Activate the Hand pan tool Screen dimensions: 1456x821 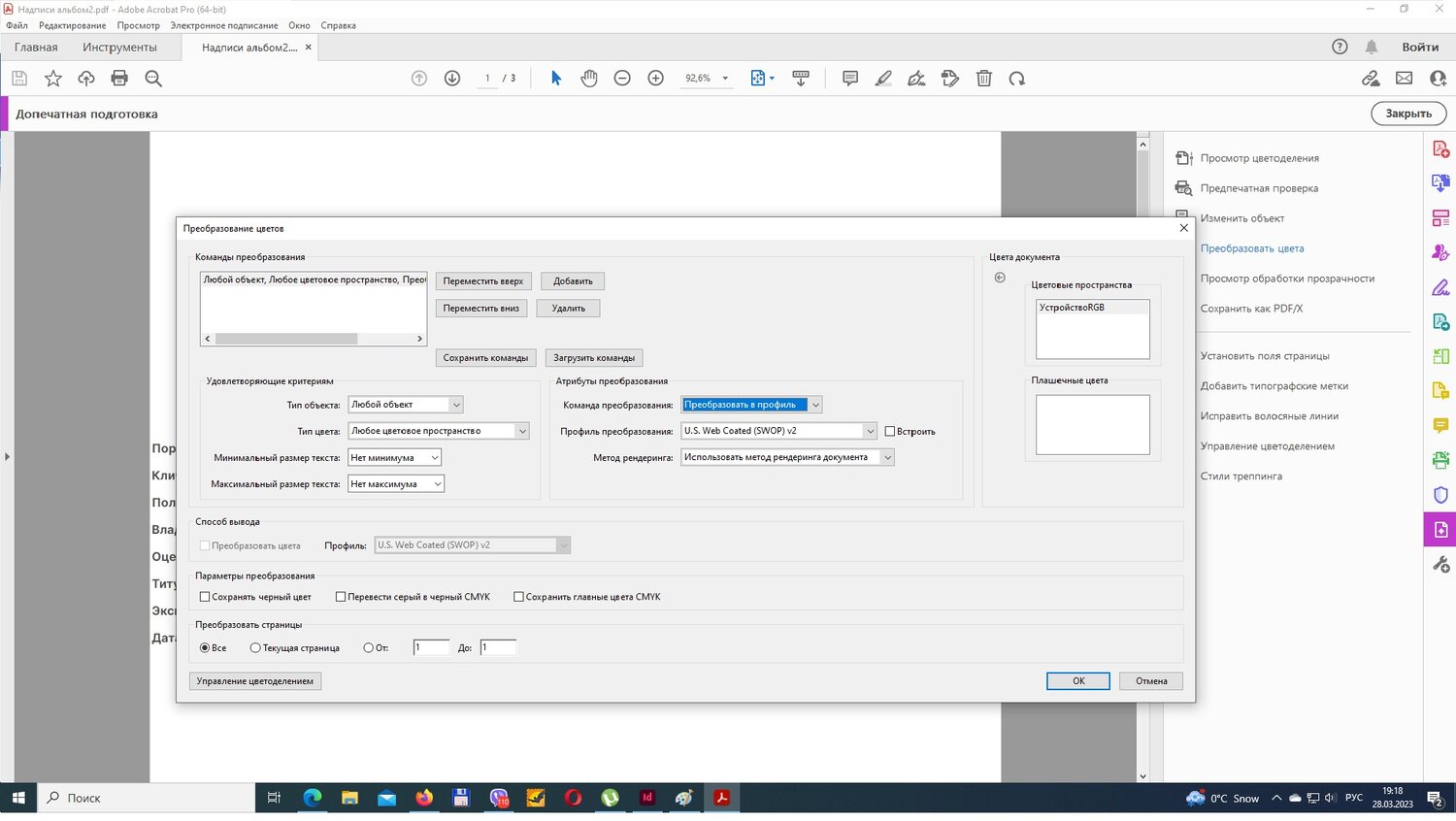[x=589, y=79]
